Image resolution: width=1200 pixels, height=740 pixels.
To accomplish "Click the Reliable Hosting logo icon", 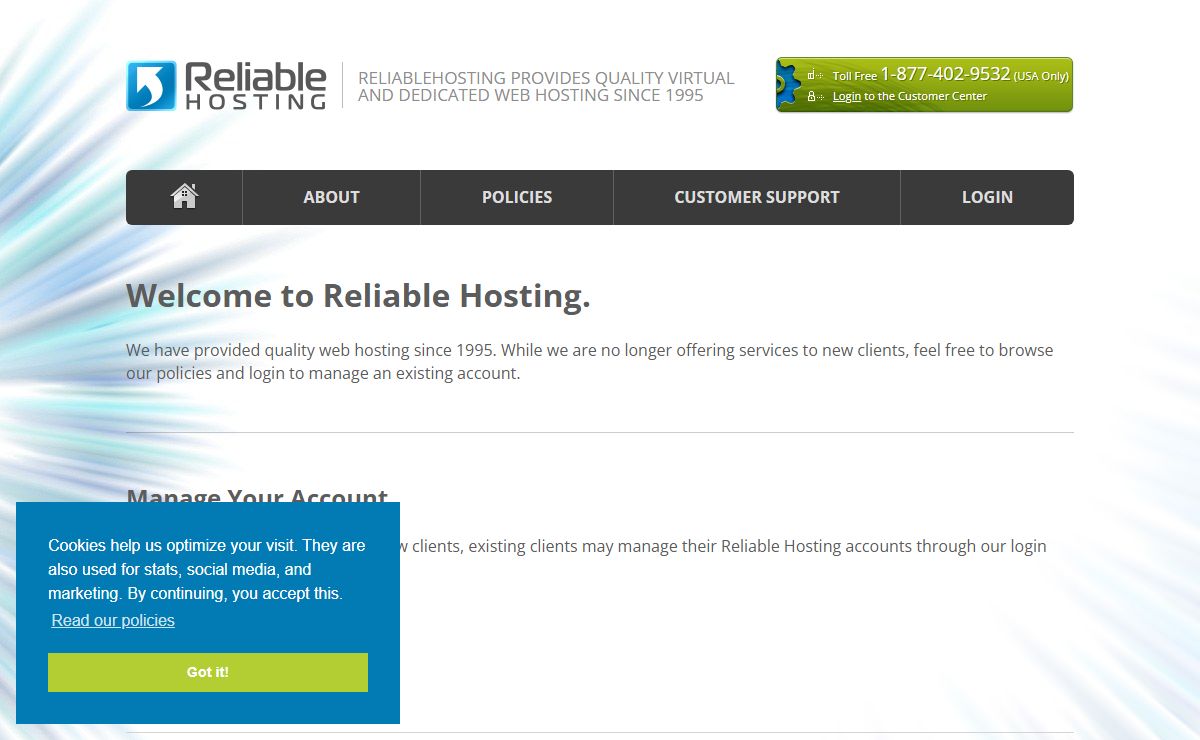I will click(151, 86).
